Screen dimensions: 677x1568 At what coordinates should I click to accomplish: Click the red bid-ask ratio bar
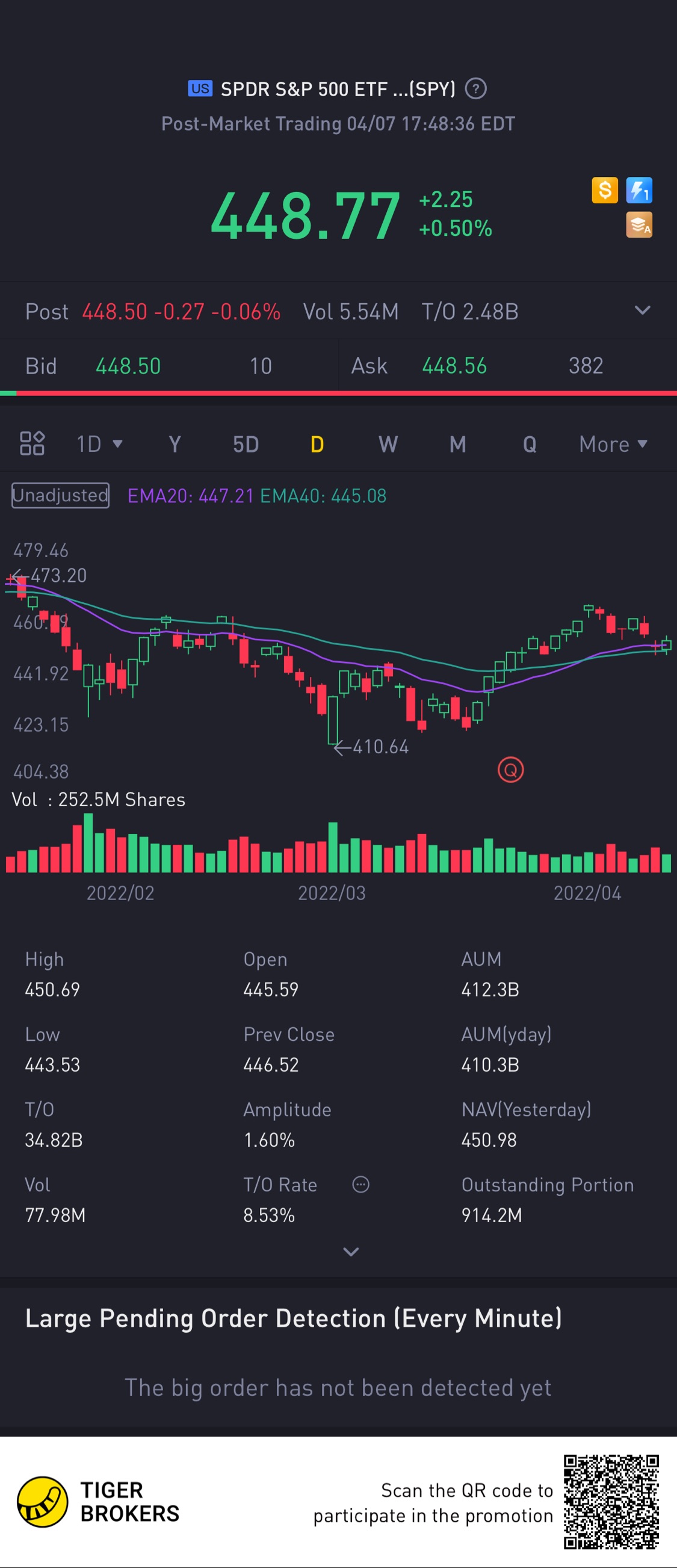[x=347, y=394]
